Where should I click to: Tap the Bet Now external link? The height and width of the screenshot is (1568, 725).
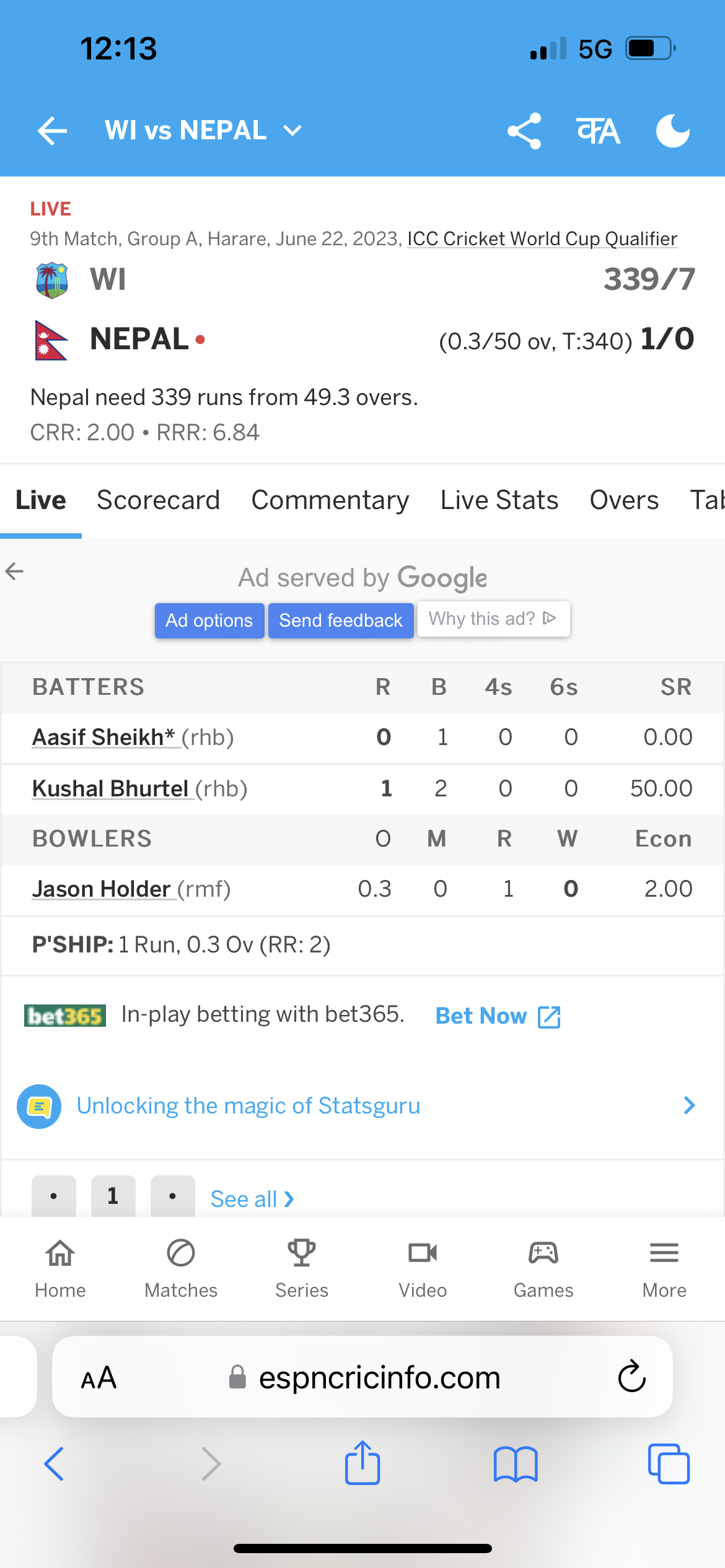coord(498,1016)
